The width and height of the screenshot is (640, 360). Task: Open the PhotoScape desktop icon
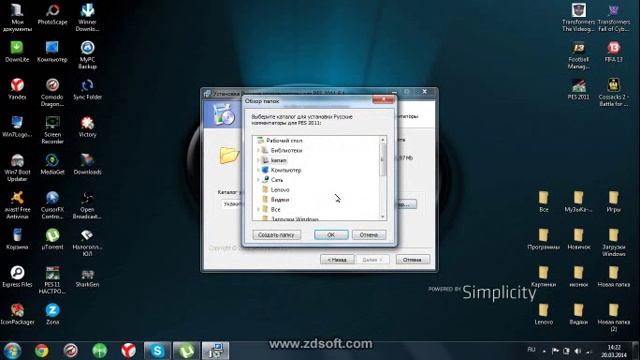52,15
